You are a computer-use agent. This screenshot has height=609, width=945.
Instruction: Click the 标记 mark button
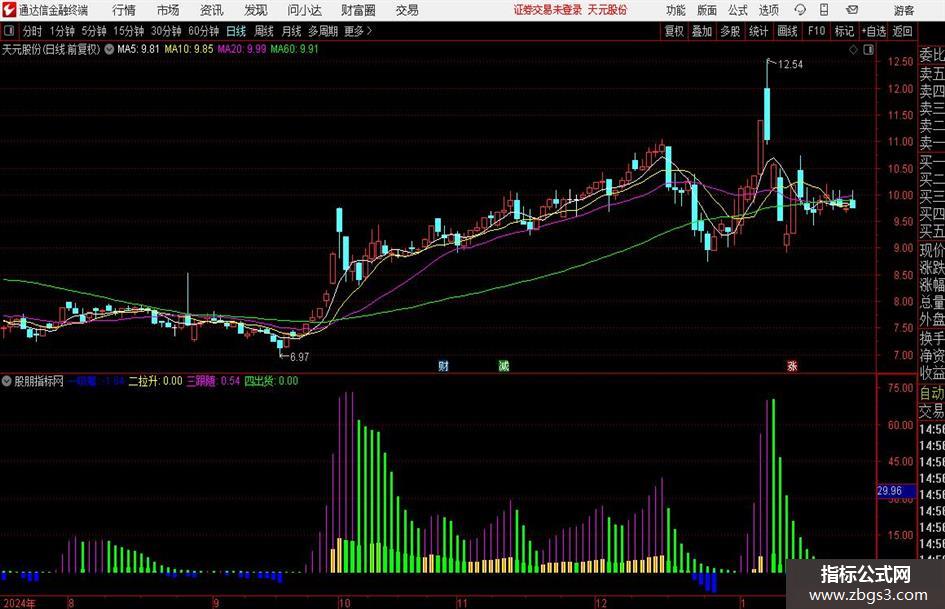coord(844,31)
